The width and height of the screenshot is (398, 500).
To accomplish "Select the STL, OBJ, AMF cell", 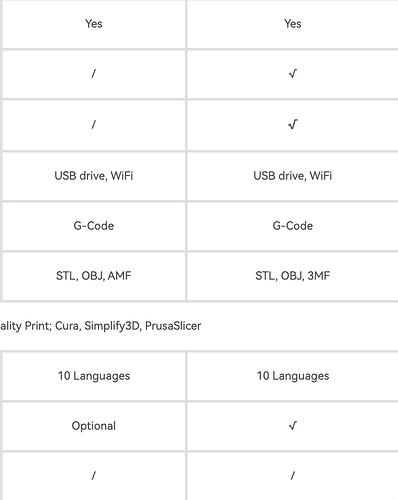I will coord(94,276).
